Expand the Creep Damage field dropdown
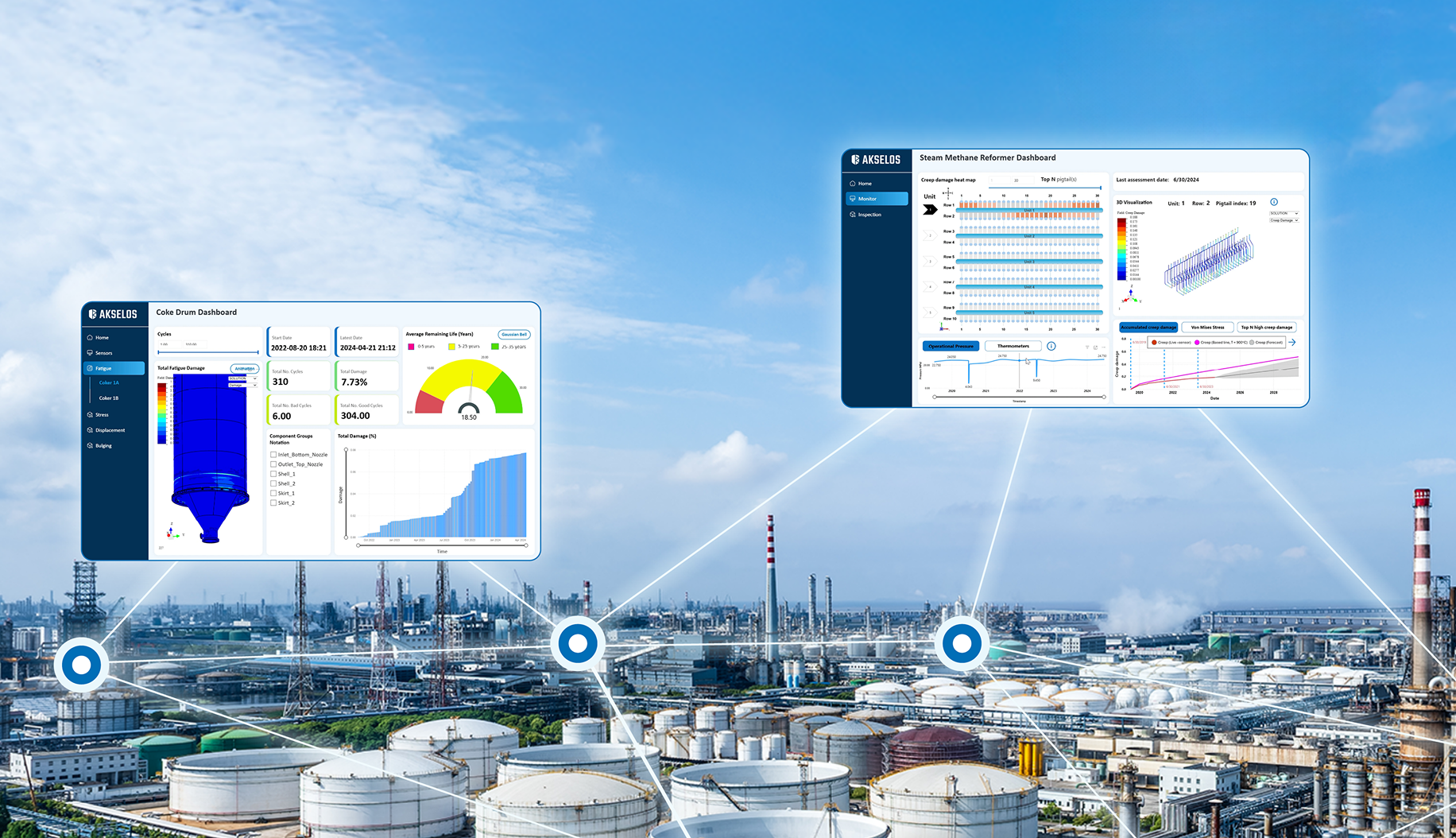Viewport: 1456px width, 838px height. pos(1284,220)
